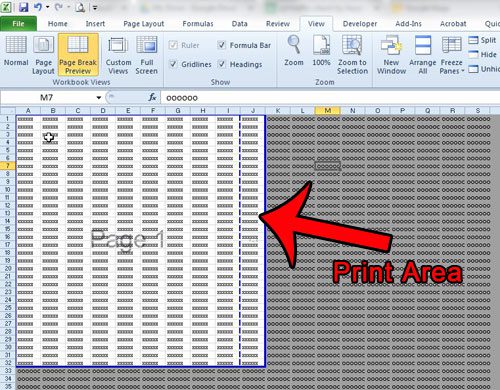Click the insert function fx button
The width and height of the screenshot is (500, 390).
(x=152, y=97)
